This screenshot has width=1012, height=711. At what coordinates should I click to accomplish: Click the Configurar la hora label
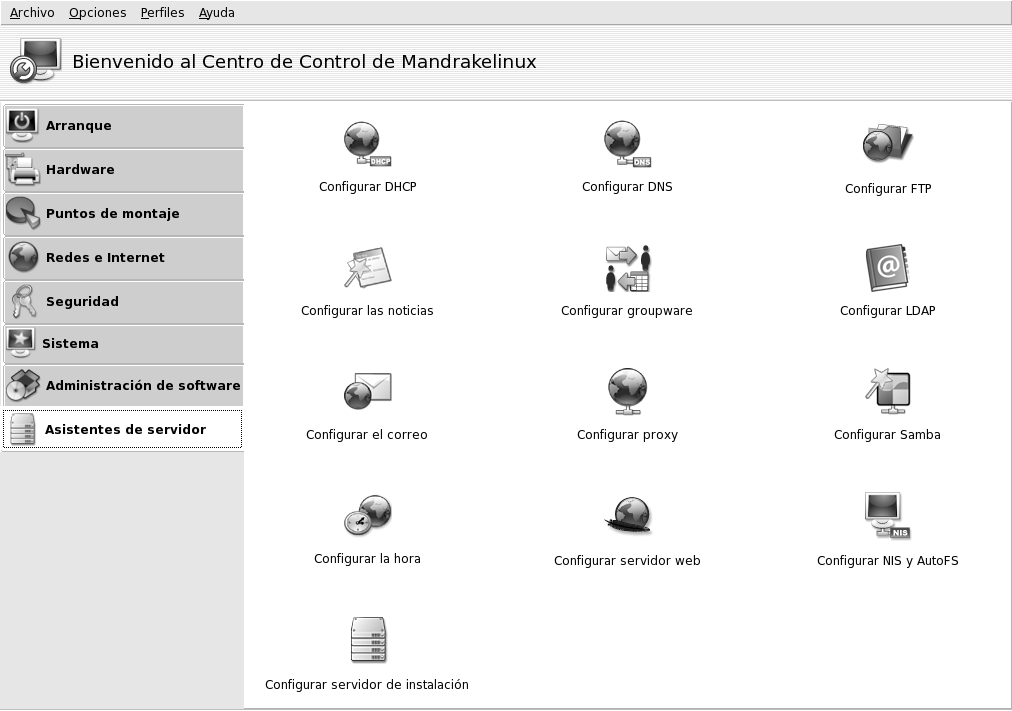click(367, 558)
